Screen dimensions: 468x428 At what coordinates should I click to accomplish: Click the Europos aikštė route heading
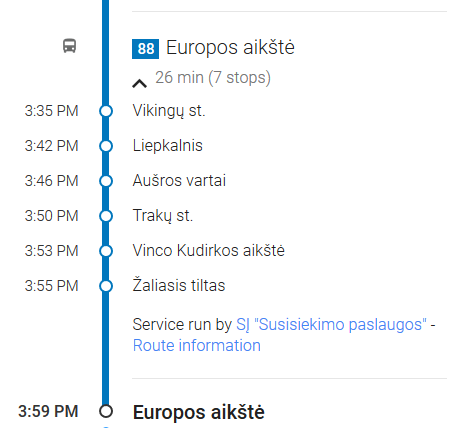click(x=230, y=47)
